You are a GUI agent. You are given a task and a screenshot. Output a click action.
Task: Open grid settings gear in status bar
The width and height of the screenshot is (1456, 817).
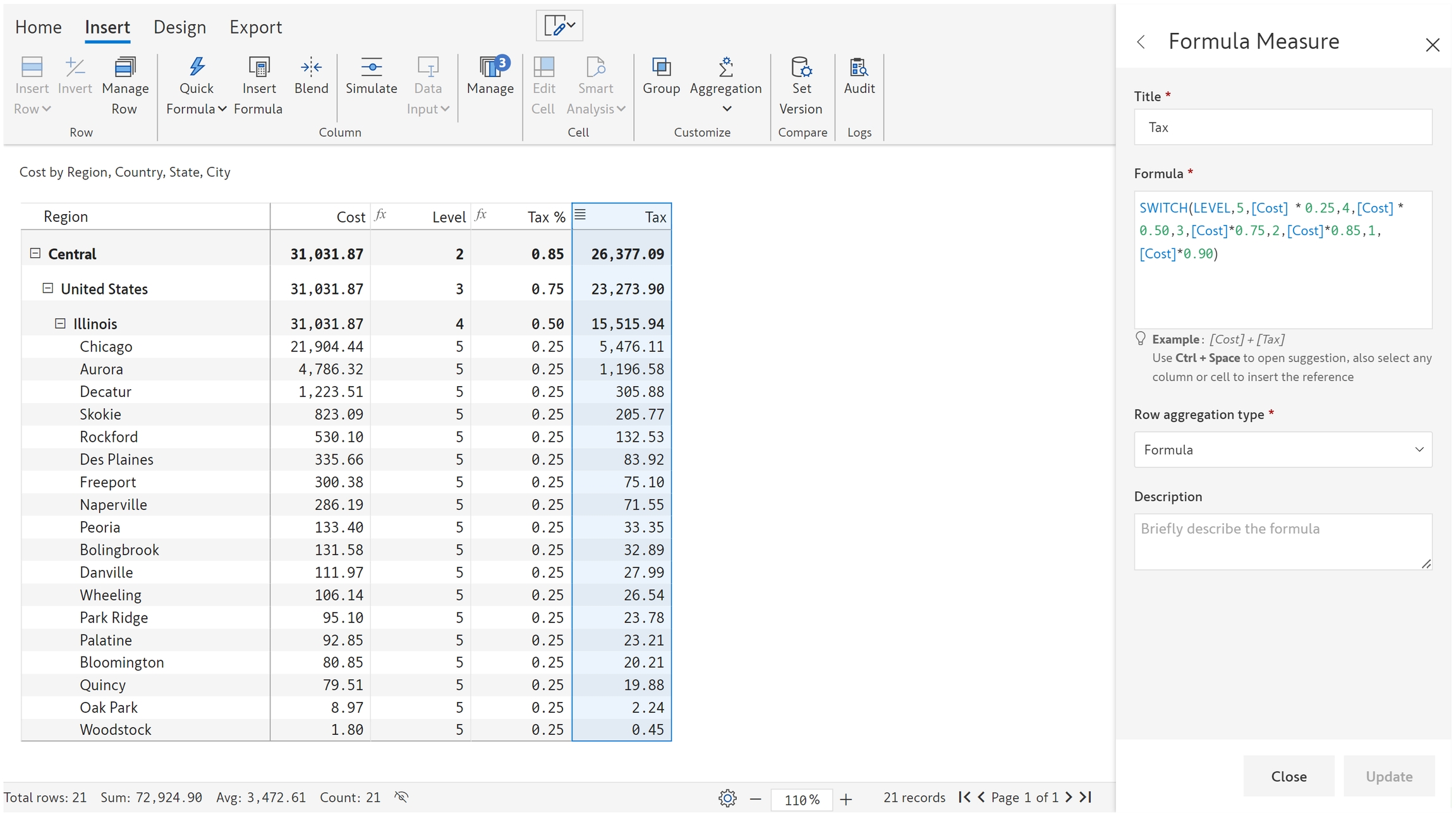[727, 798]
